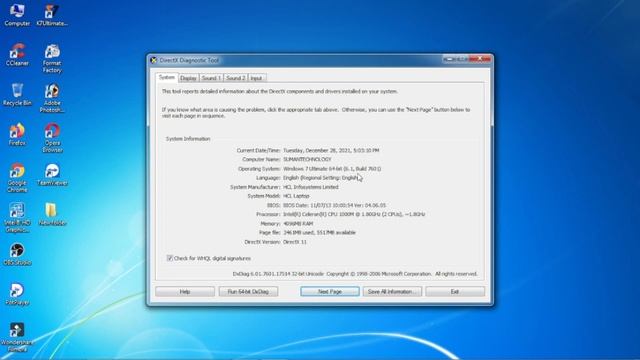Launch Google Chrome from the desktop
This screenshot has height=360, width=640.
(x=17, y=178)
